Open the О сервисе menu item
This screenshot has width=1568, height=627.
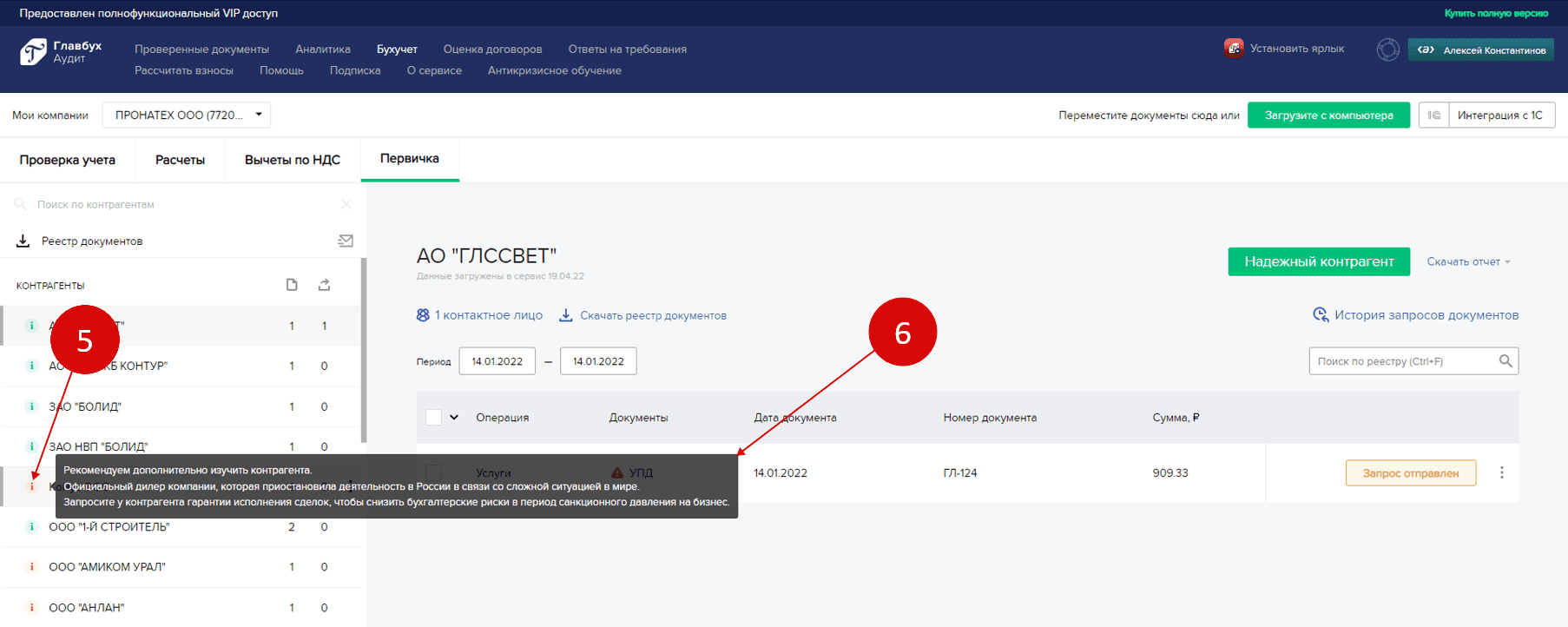[x=434, y=70]
